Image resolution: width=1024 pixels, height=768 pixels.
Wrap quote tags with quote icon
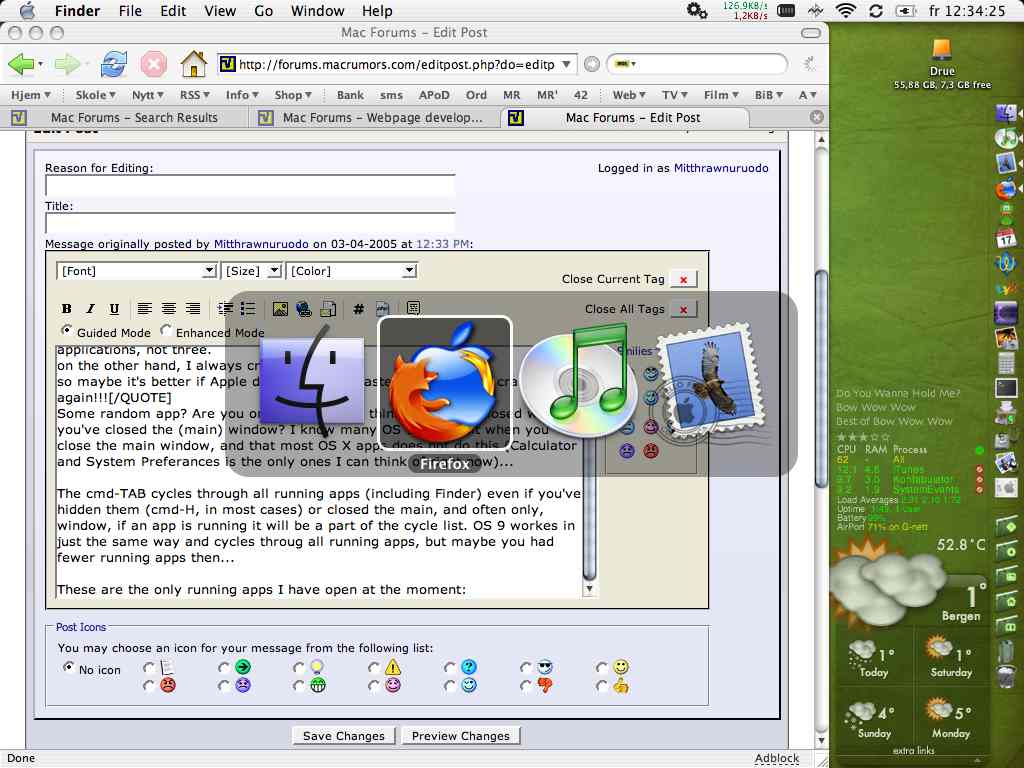tap(413, 308)
